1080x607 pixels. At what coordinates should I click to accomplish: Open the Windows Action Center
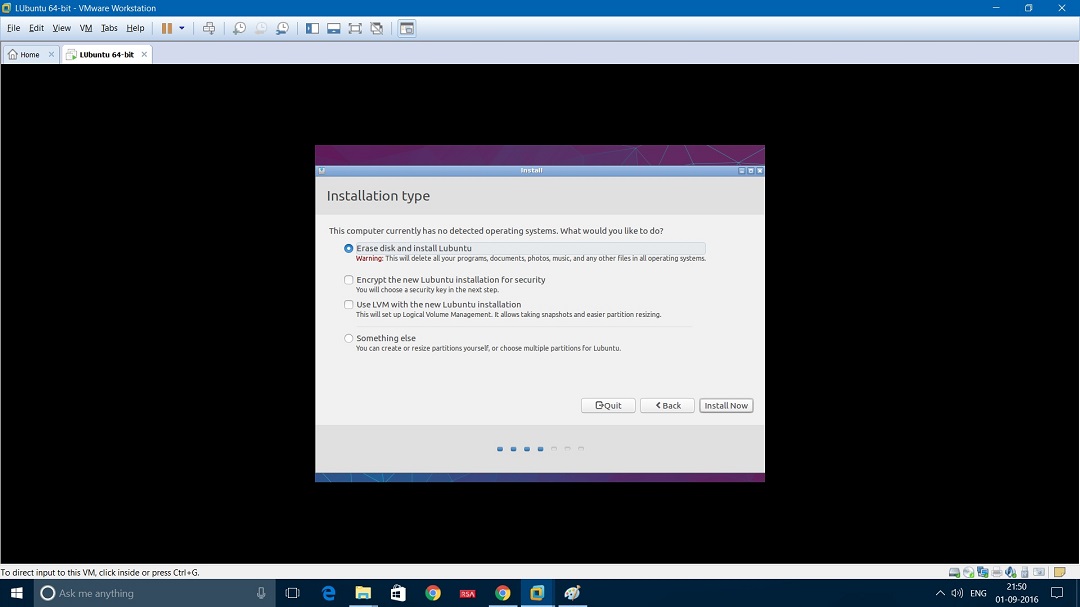1057,593
